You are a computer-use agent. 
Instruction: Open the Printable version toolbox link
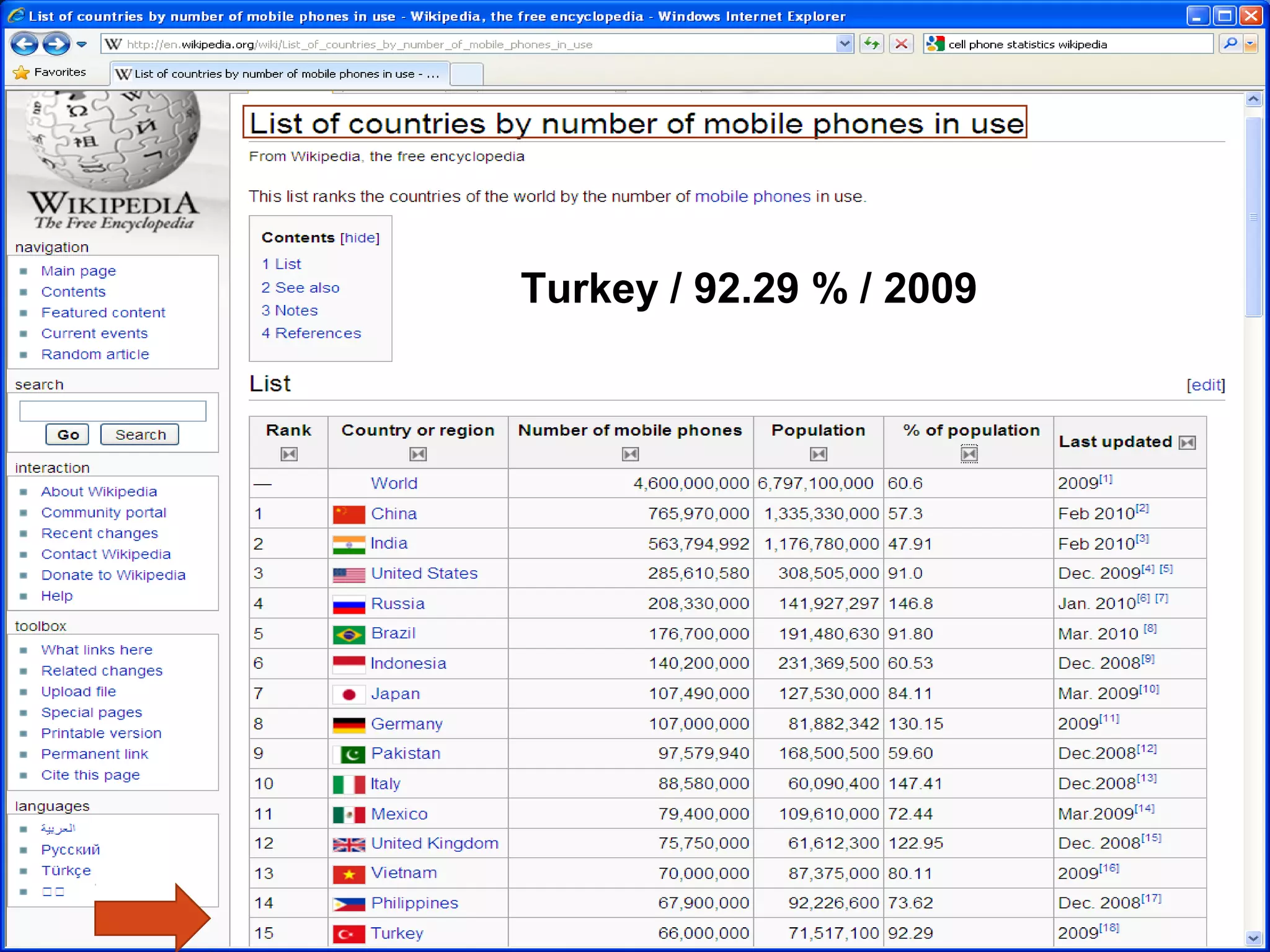click(101, 733)
